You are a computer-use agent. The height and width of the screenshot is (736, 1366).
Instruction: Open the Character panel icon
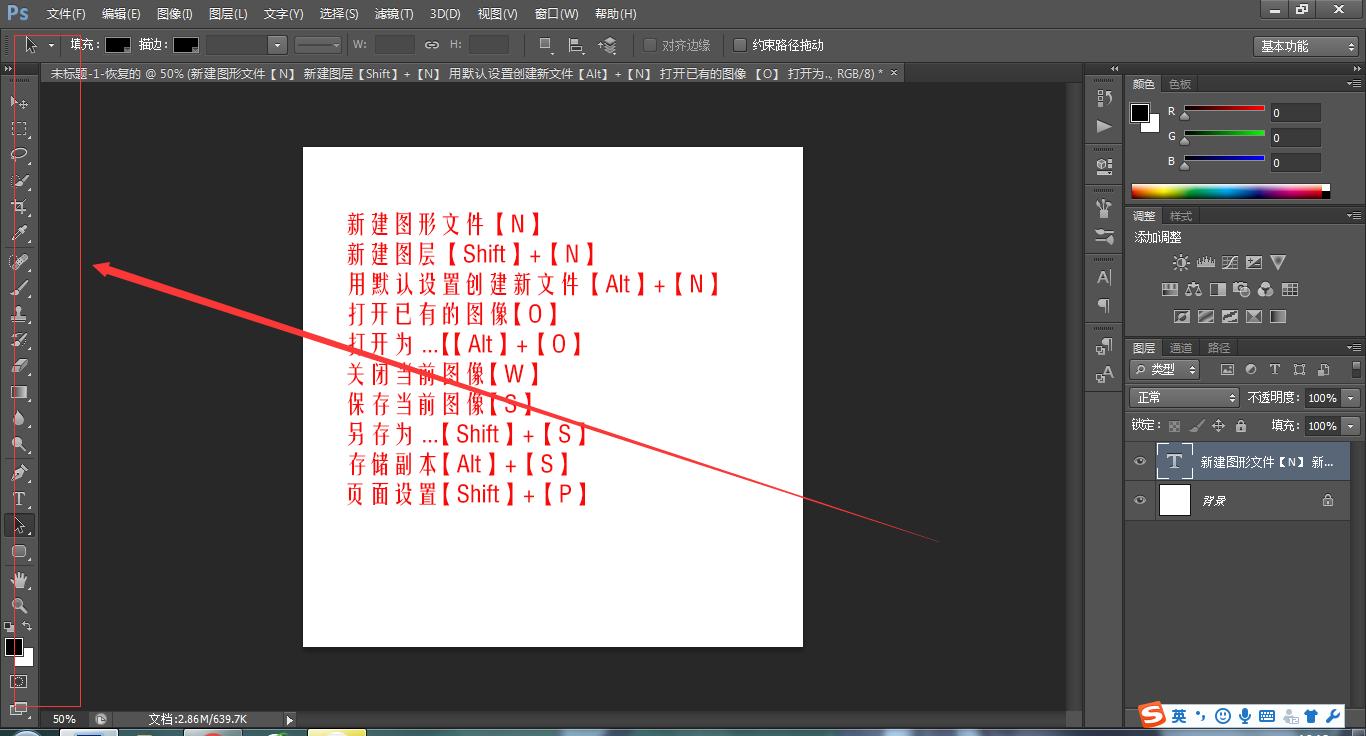(1104, 277)
